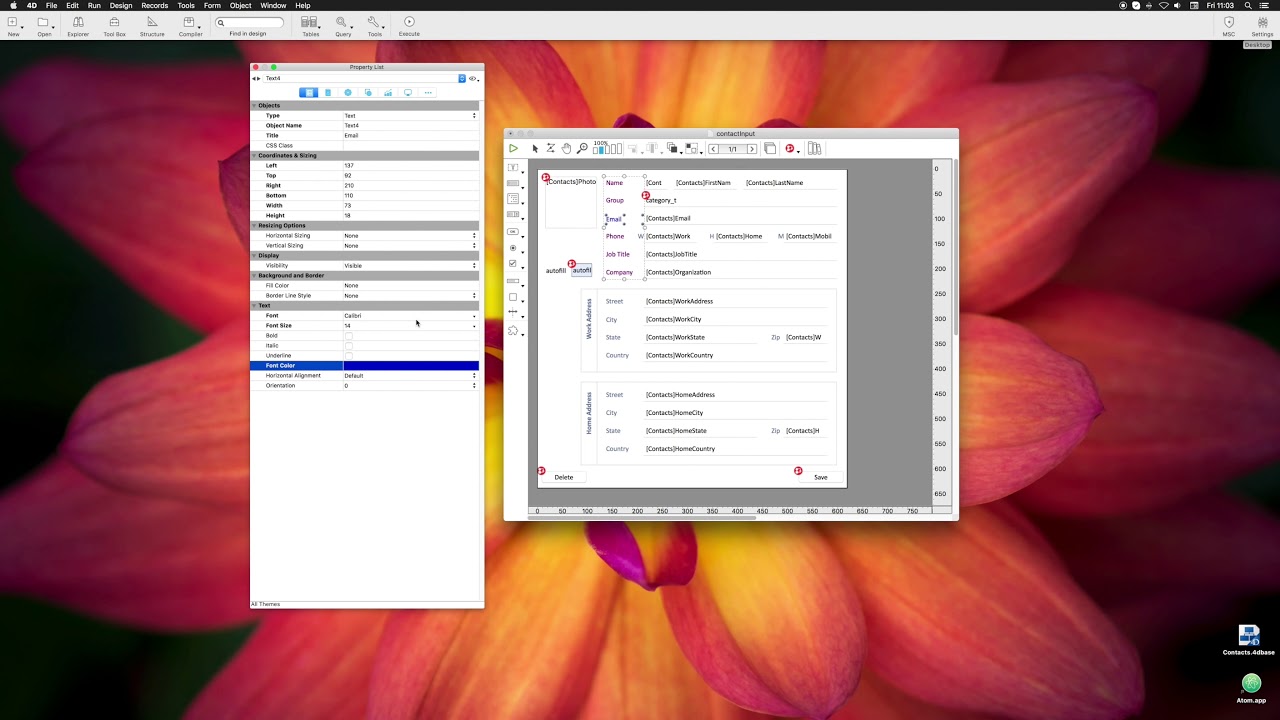
Task: Open Horizontal Alignment dropdown
Action: pos(411,375)
